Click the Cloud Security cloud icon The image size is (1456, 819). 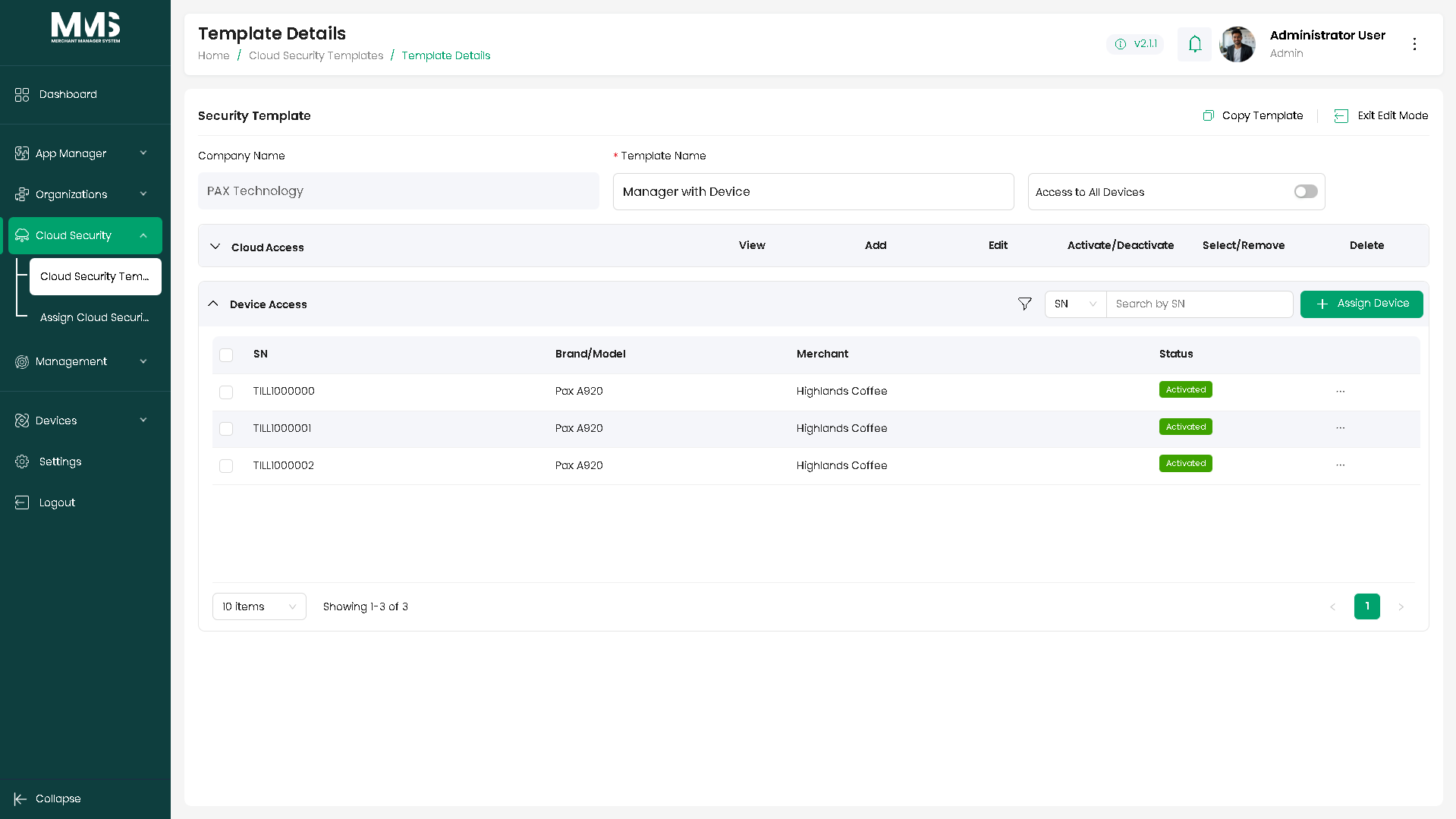pyautogui.click(x=22, y=235)
